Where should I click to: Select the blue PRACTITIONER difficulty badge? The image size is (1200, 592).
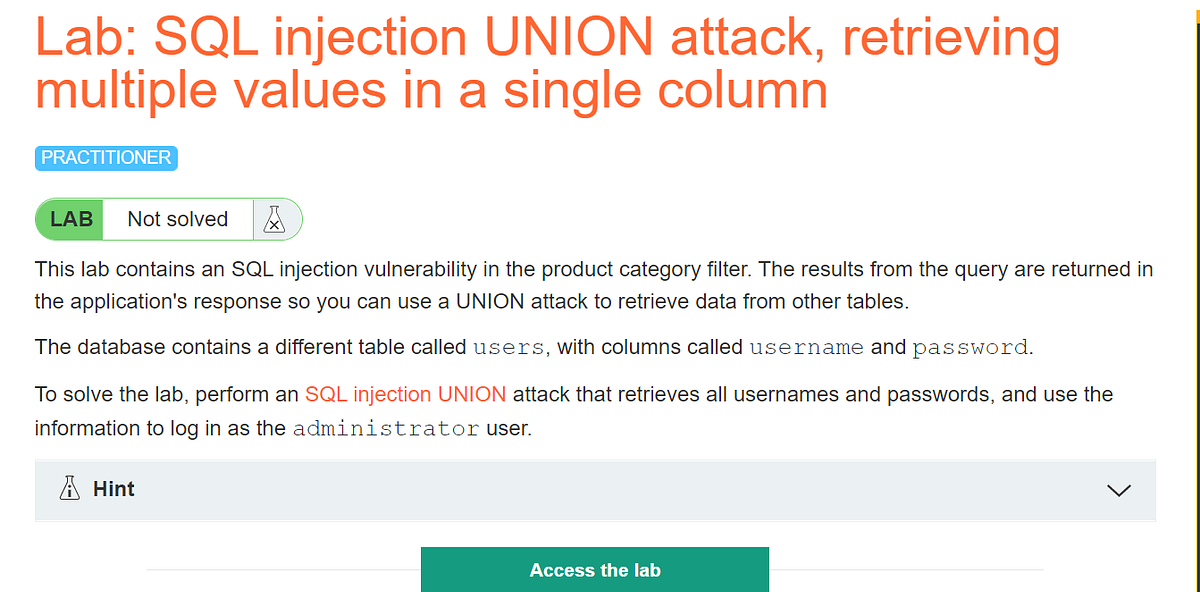105,157
